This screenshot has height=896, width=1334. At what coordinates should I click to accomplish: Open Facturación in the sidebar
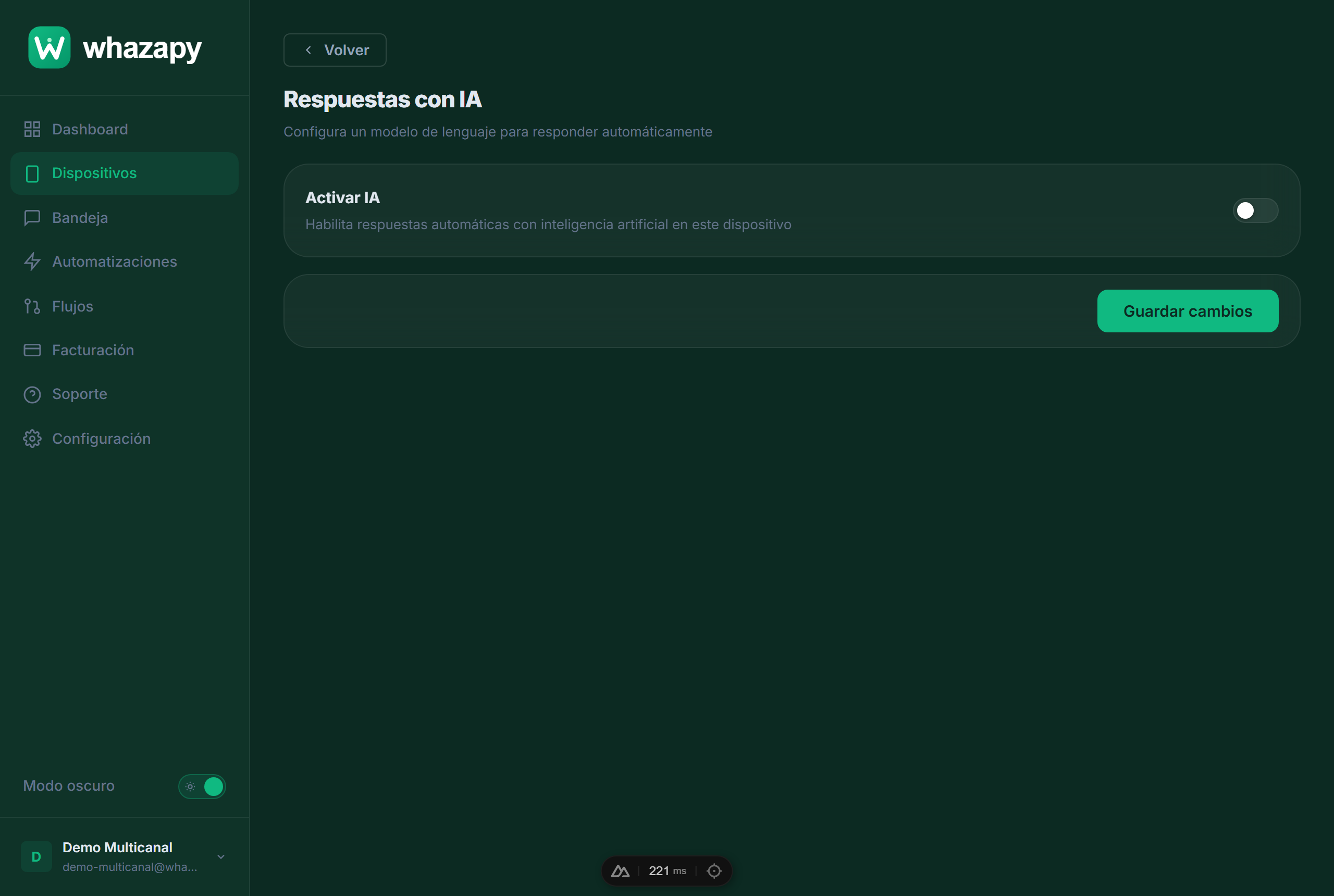click(125, 350)
